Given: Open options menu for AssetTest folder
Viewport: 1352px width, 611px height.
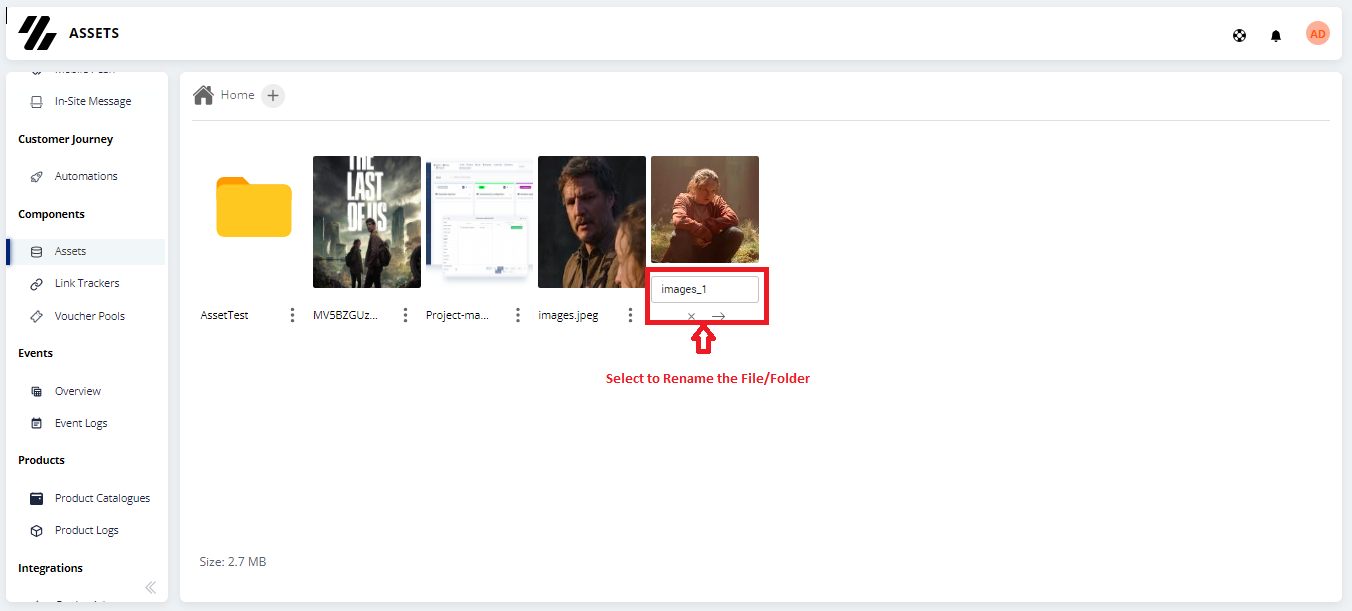Looking at the screenshot, I should pos(292,315).
